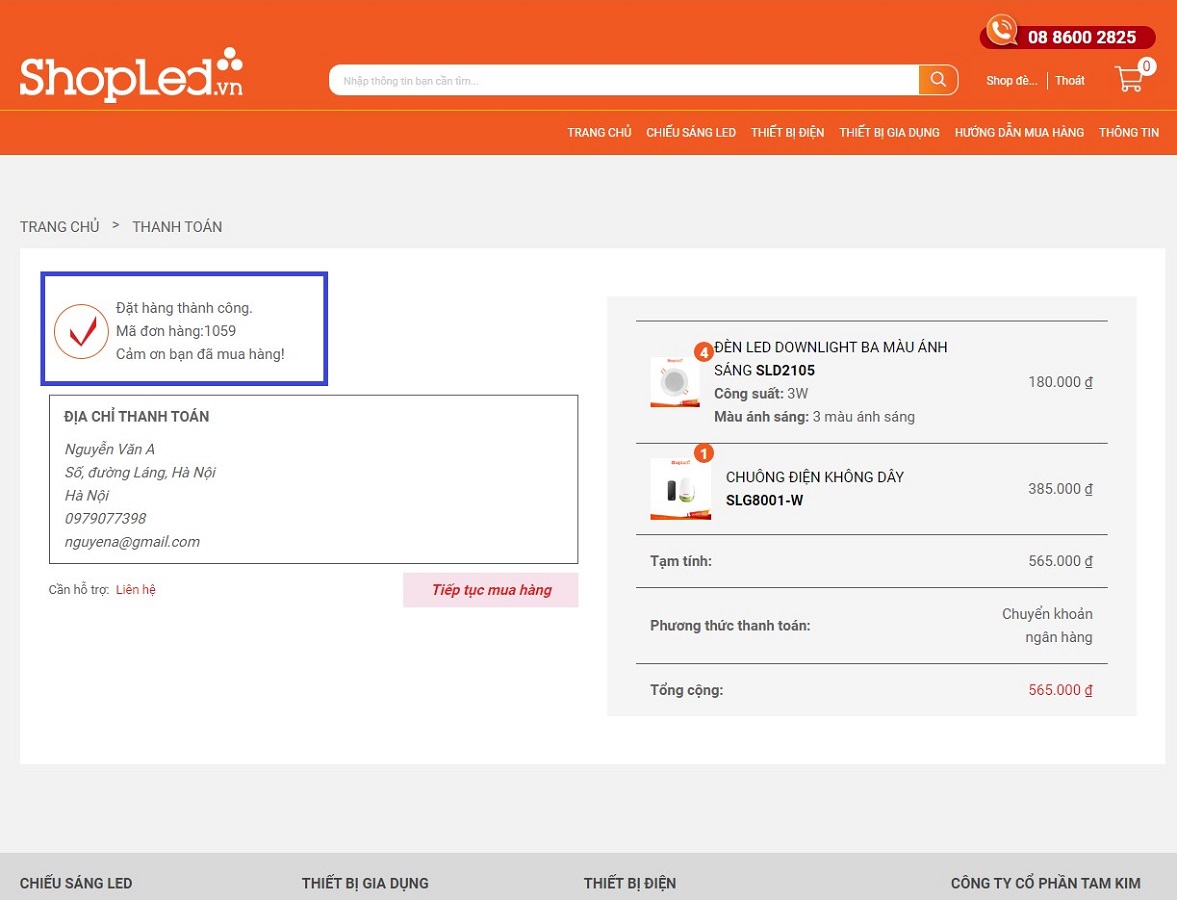This screenshot has width=1177, height=900.
Task: Open Hướng Dẫn Mua Hàng menu
Action: coord(1019,133)
